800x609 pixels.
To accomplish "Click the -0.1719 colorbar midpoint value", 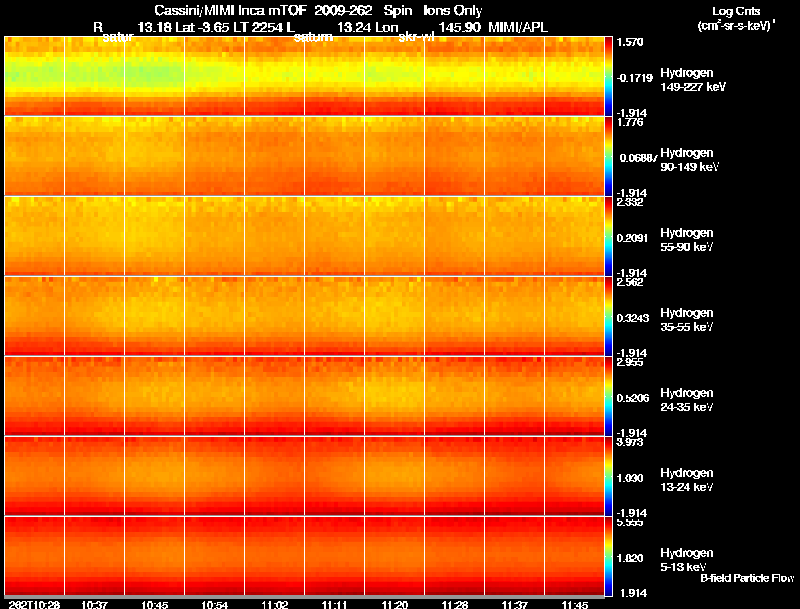I will pyautogui.click(x=634, y=78).
